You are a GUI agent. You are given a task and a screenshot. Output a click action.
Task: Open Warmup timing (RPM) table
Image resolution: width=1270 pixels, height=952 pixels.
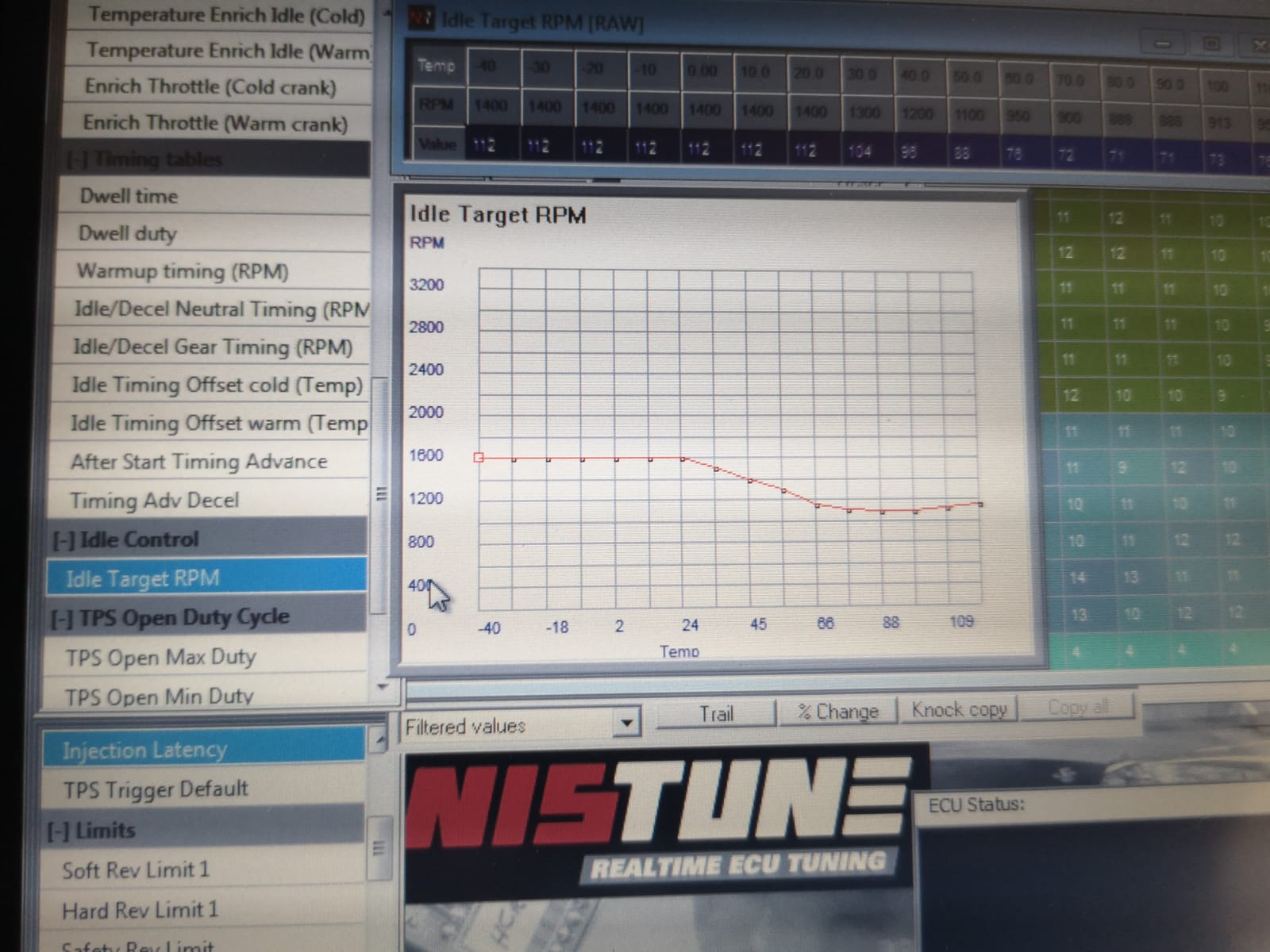coord(214,271)
